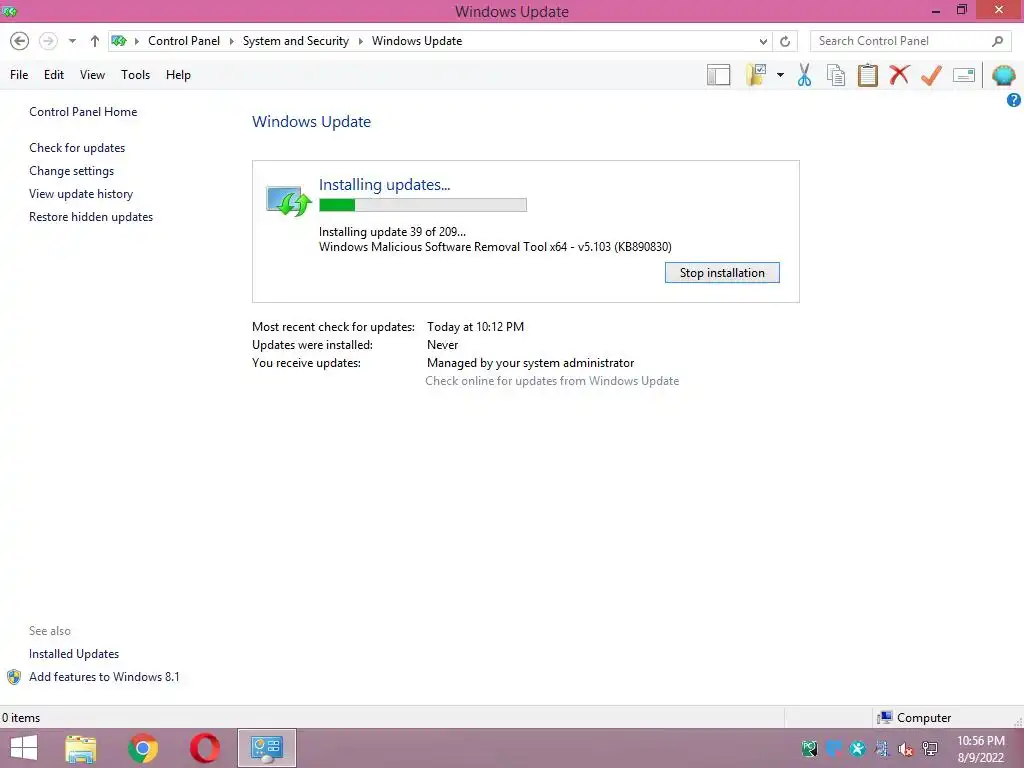Click the KB890830 update name text

[495, 247]
